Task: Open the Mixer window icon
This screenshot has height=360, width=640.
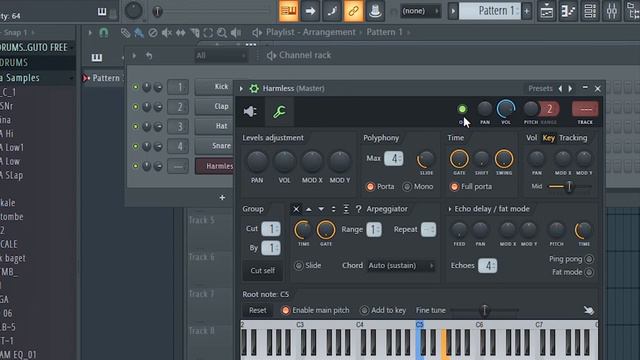Action: click(611, 11)
